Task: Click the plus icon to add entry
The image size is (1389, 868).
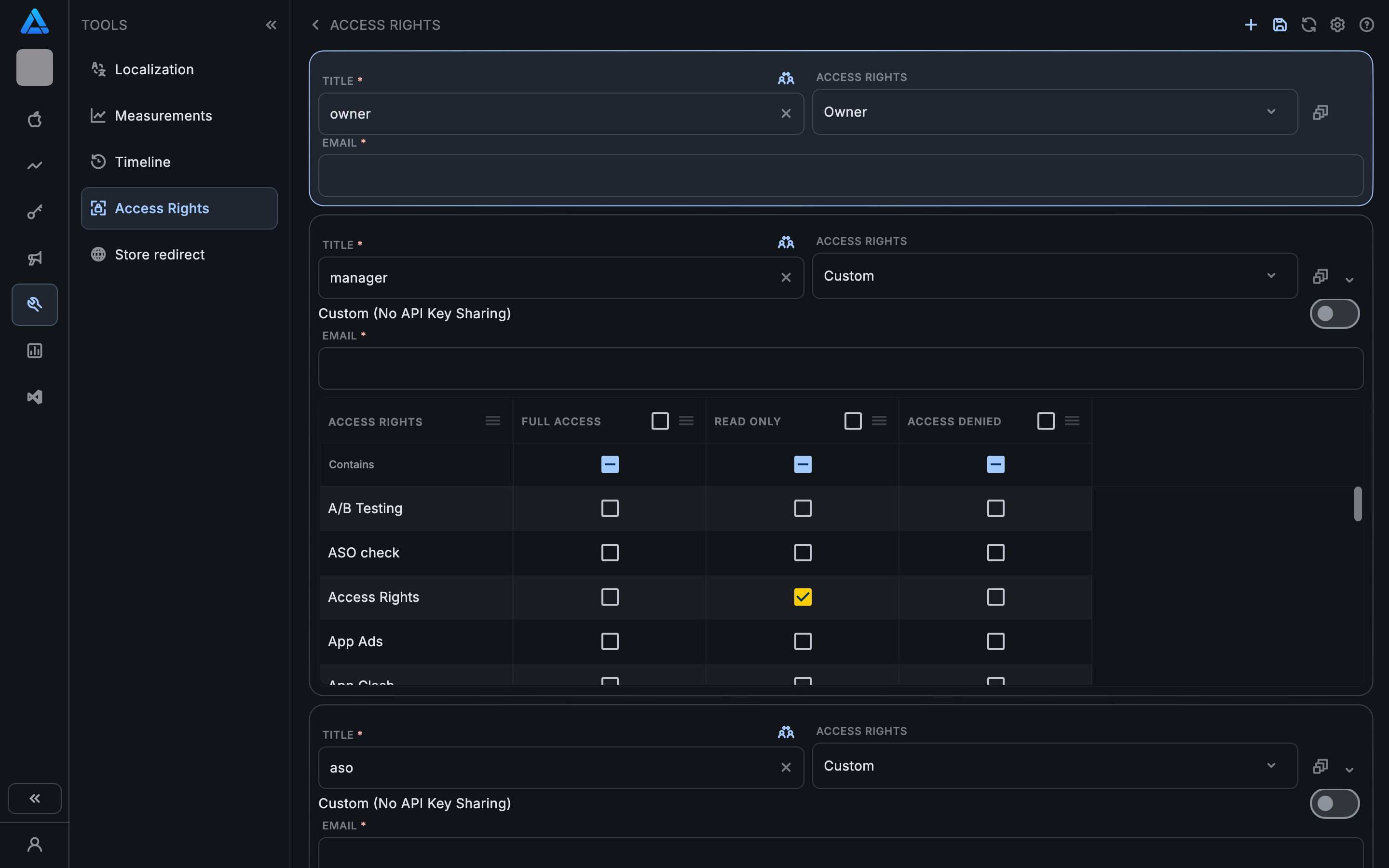Action: point(1251,25)
